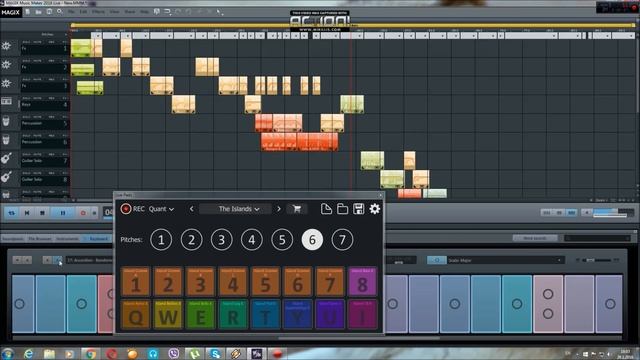Viewport: 640px width, 360px height.
Task: Open the Scale: Major dropdown
Action: (506, 260)
